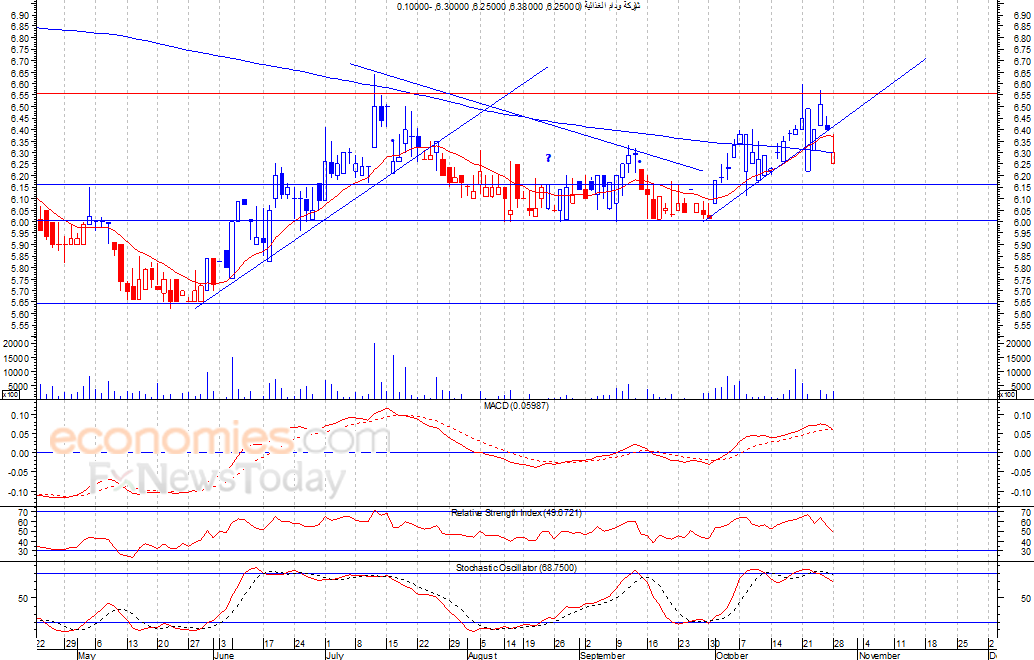Click the July month label
Image resolution: width=1034 pixels, height=660 pixels.
tap(335, 655)
